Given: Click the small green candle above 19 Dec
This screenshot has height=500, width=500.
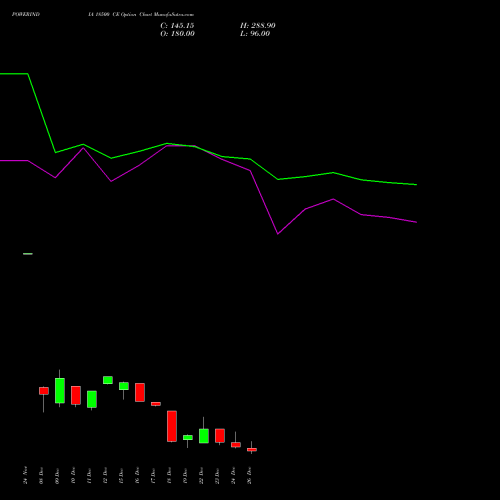Looking at the screenshot, I should (188, 437).
